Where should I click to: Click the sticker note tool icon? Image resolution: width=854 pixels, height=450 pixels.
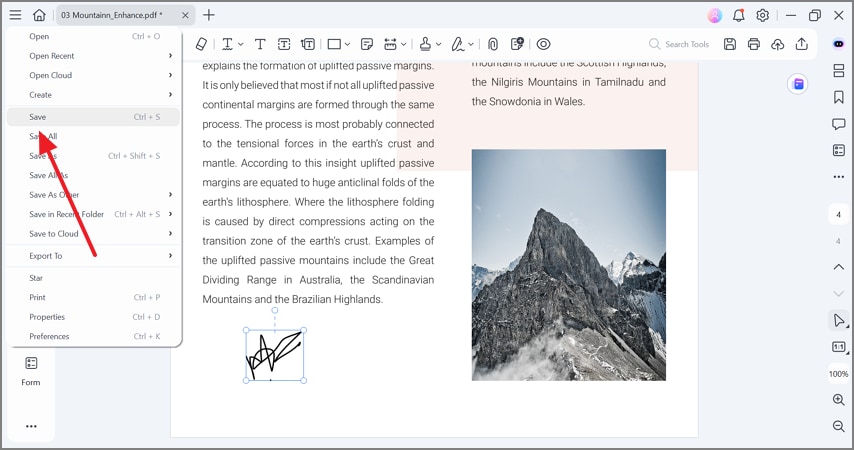pyautogui.click(x=517, y=44)
